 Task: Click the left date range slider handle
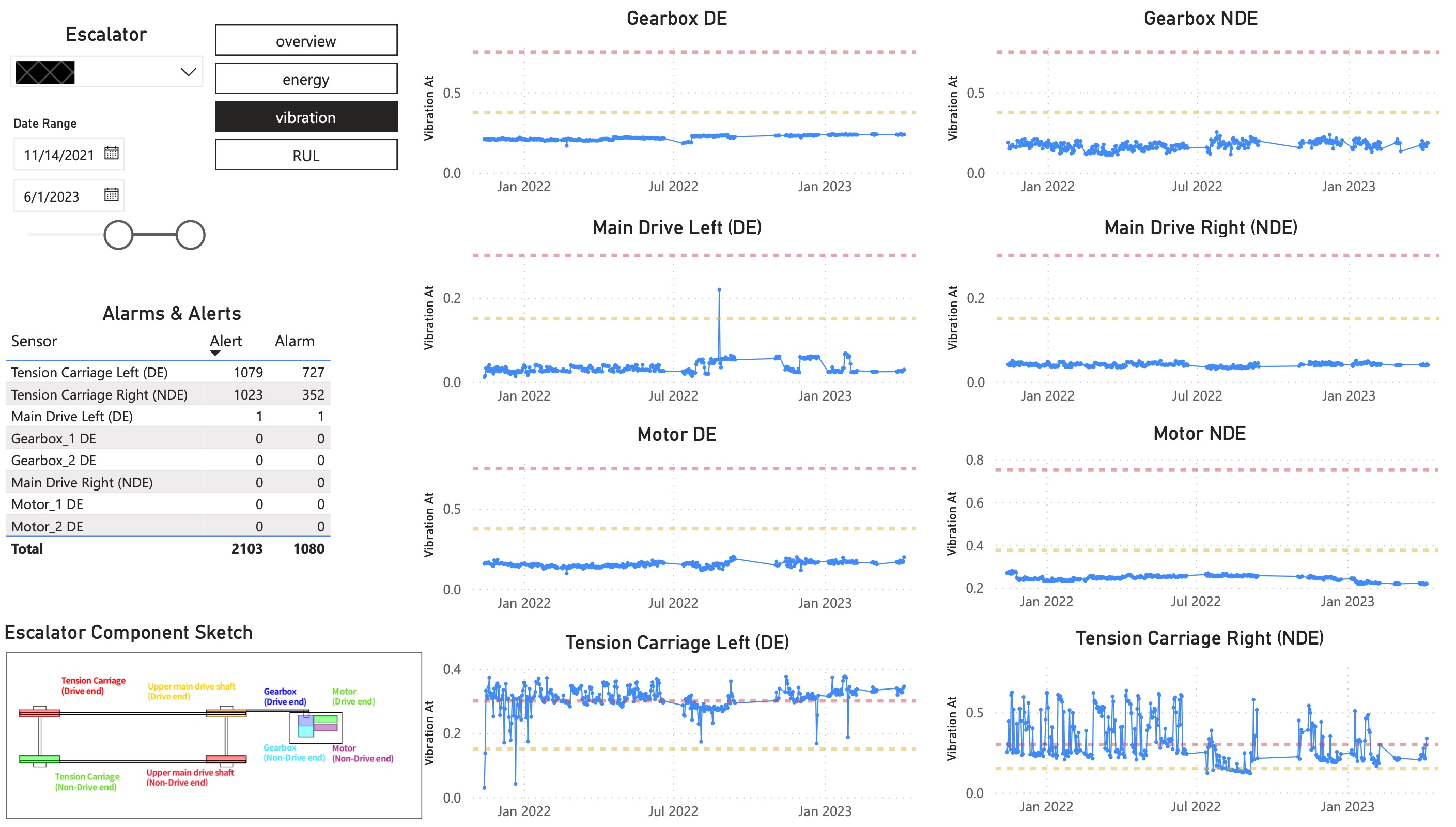point(119,235)
